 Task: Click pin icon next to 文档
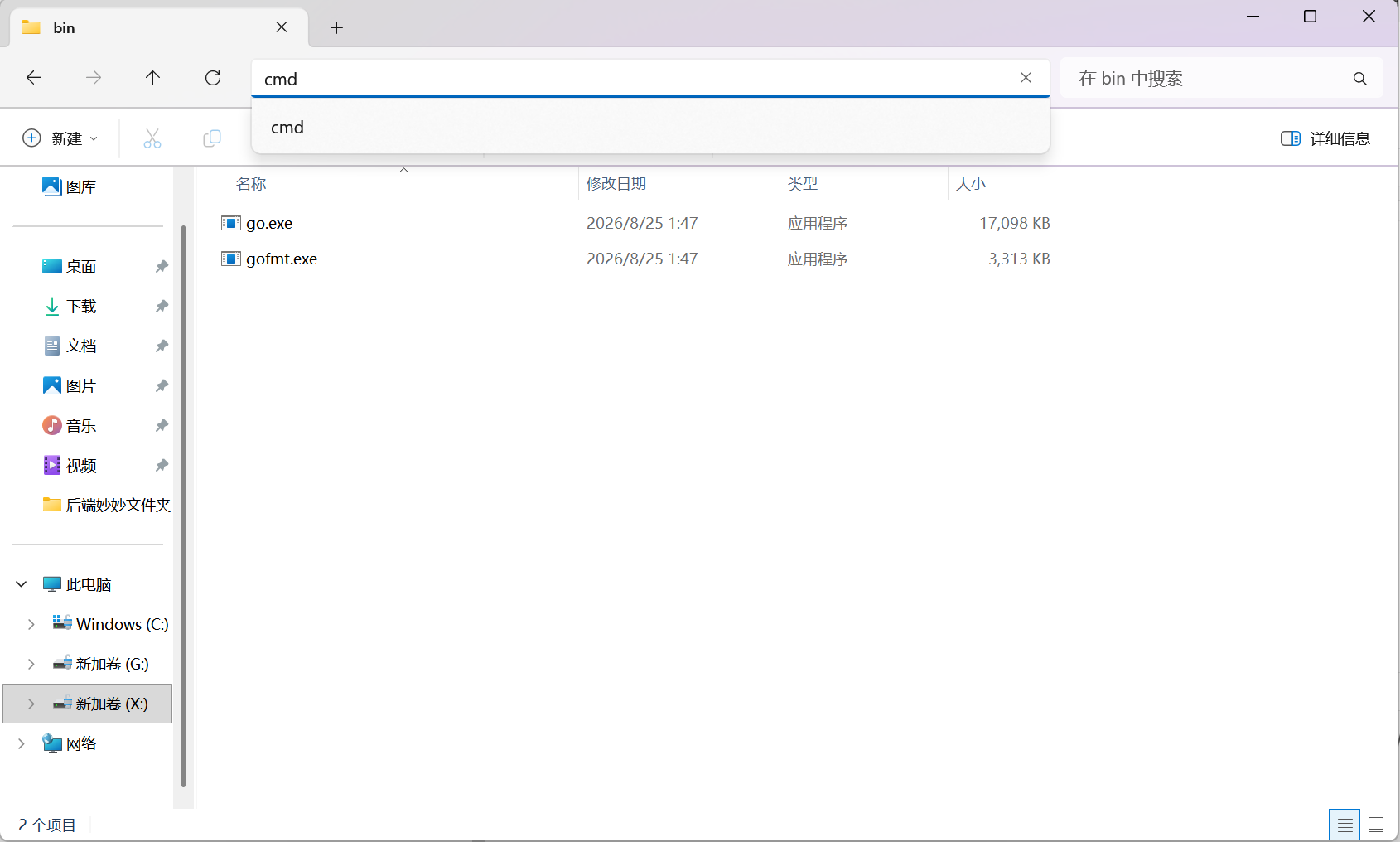point(162,346)
